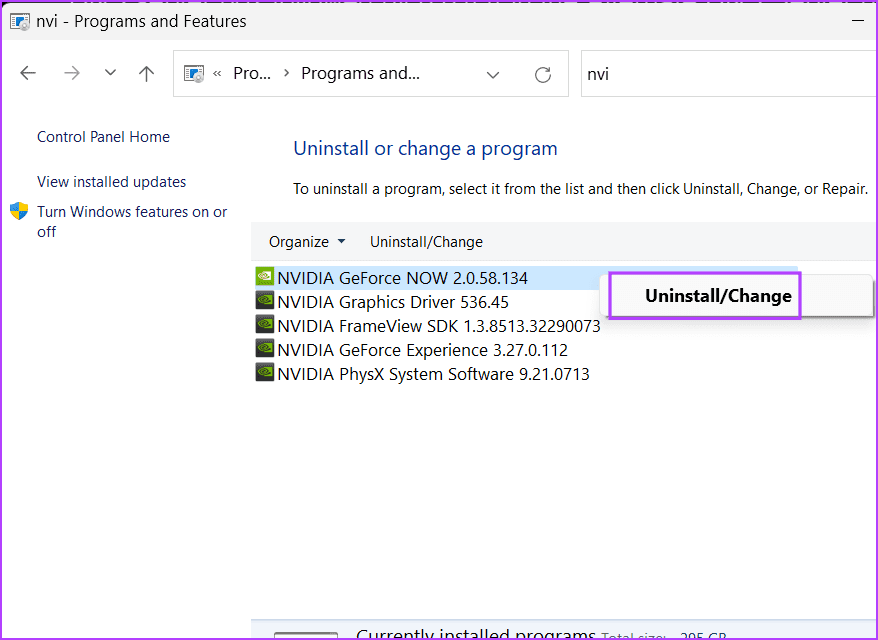Image resolution: width=878 pixels, height=640 pixels.
Task: Click the shield icon beside Windows features
Action: pos(19,211)
